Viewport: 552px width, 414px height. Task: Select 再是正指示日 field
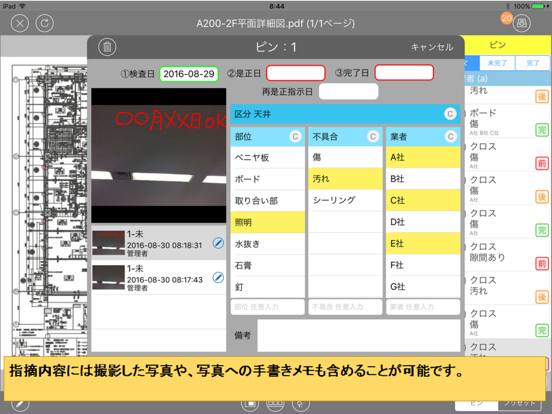coord(349,92)
